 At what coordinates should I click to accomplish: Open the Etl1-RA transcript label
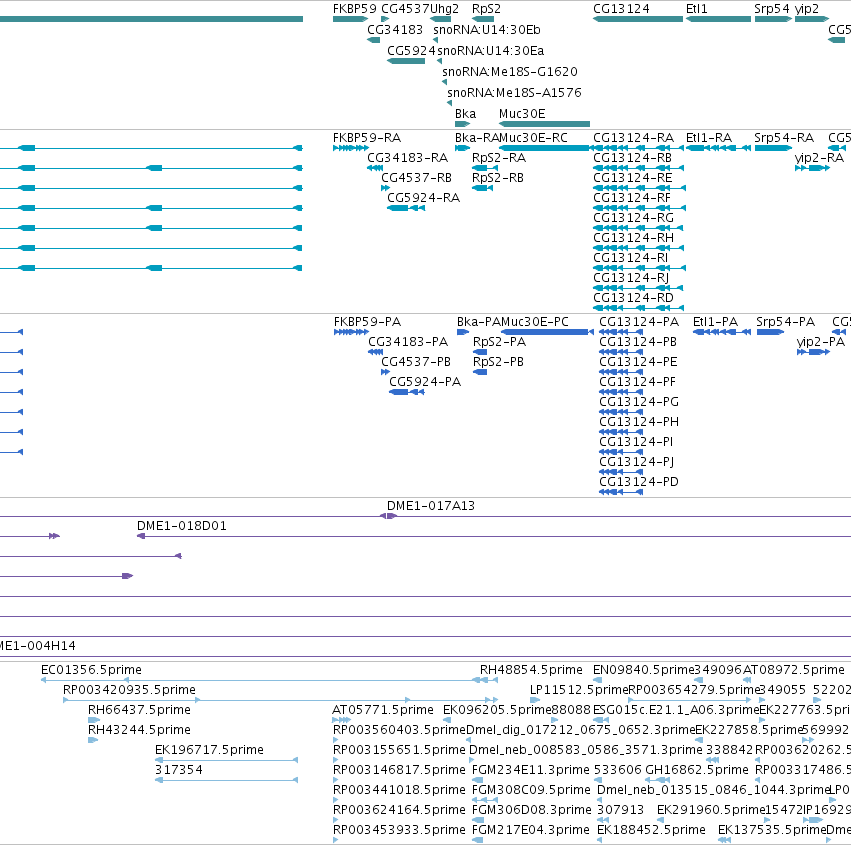709,138
